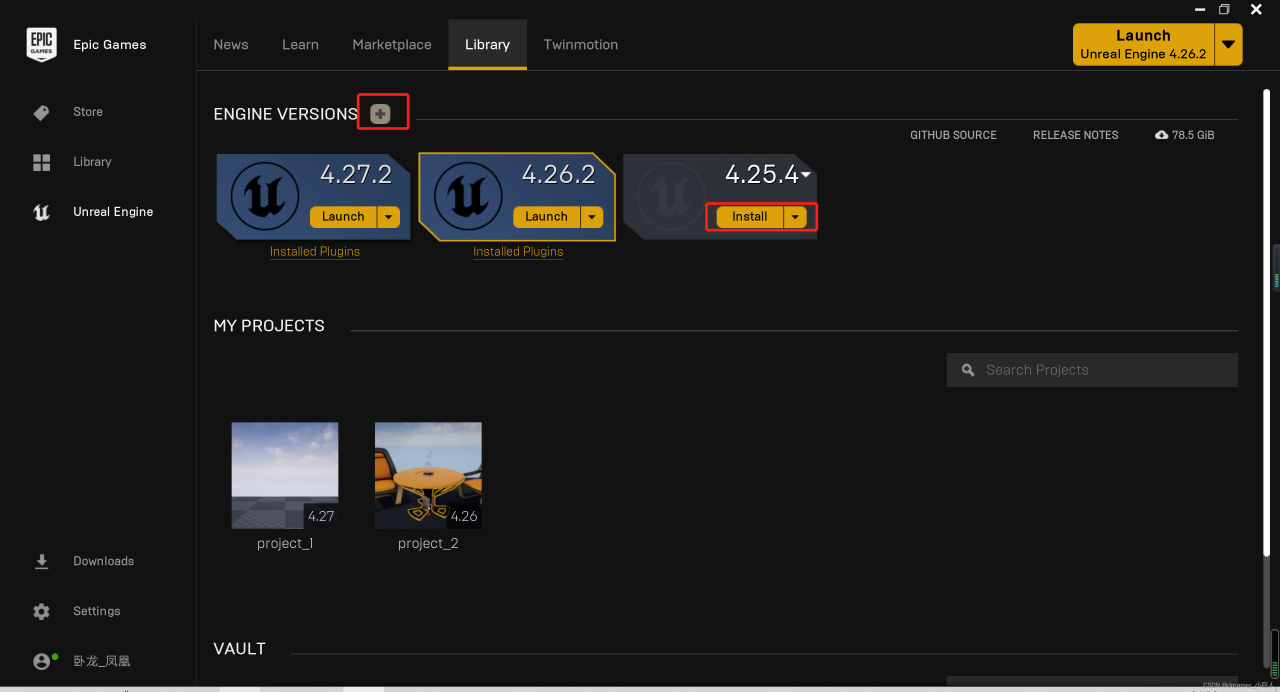Expand the 4.26.2 Launch options arrow
This screenshot has height=692, width=1280.
click(x=592, y=216)
